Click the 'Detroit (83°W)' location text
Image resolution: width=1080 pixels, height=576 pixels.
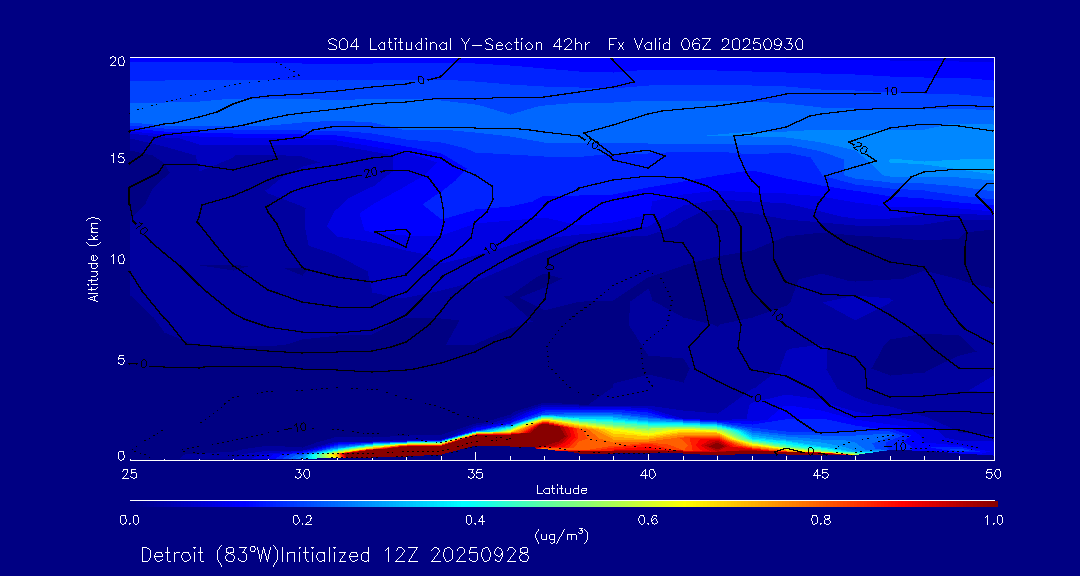[x=209, y=555]
